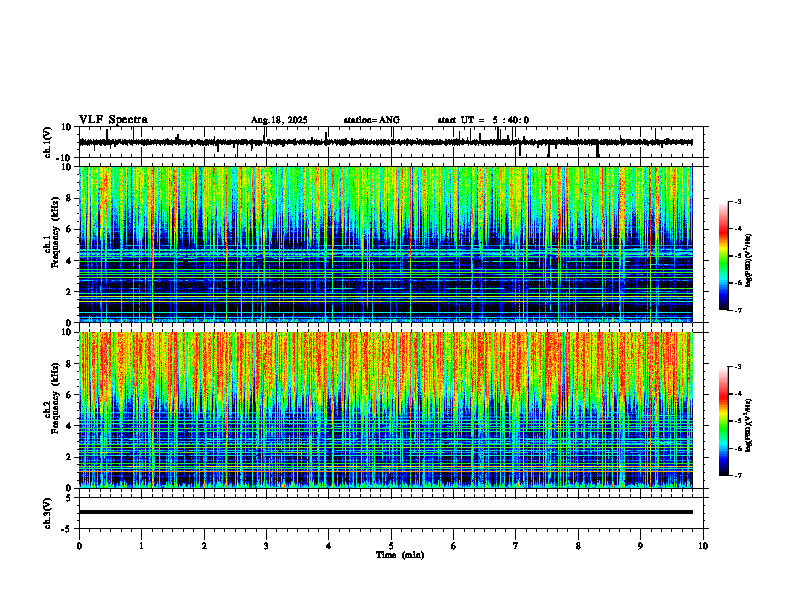Click time axis tick label '3'
Image resolution: width=792 pixels, height=612 pixels.
coord(266,546)
